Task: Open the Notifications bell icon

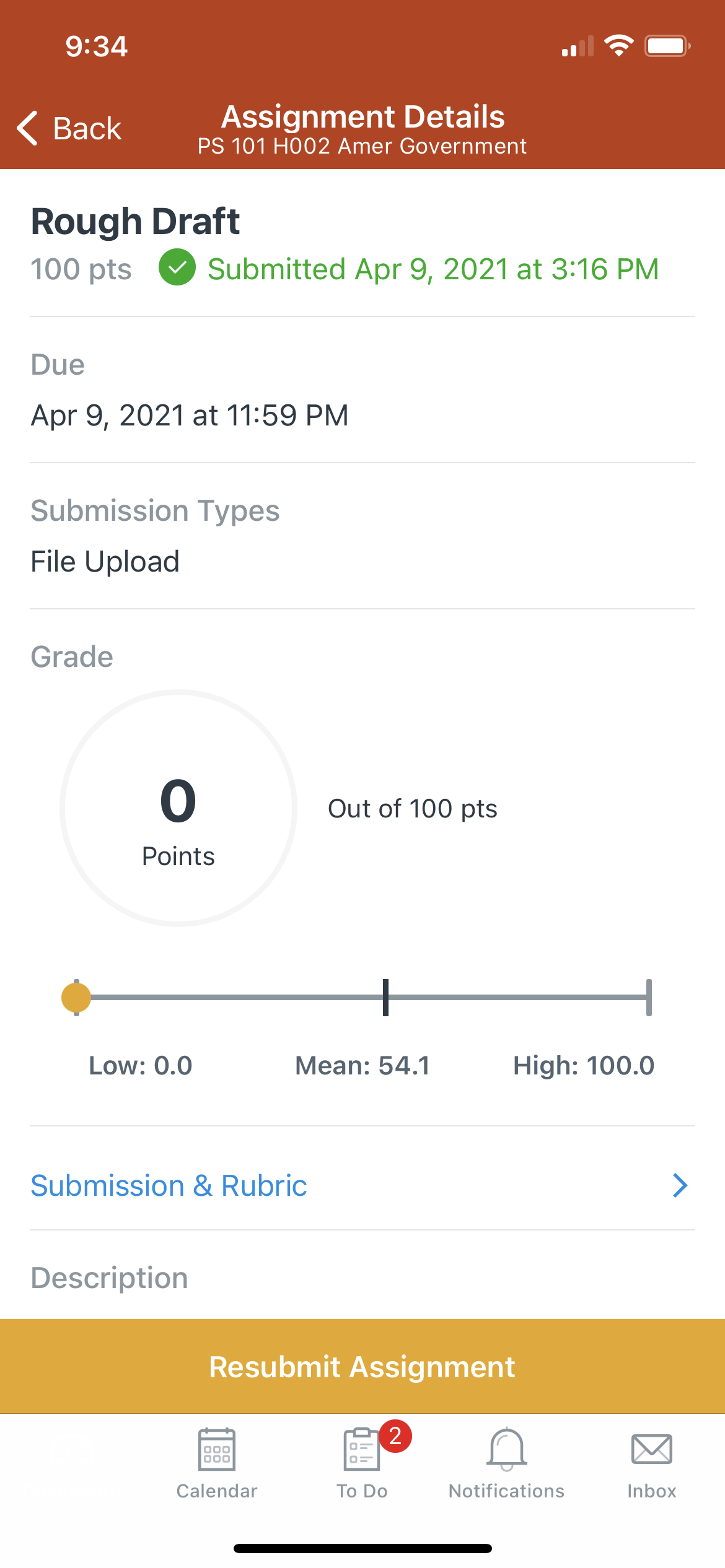Action: click(507, 1449)
